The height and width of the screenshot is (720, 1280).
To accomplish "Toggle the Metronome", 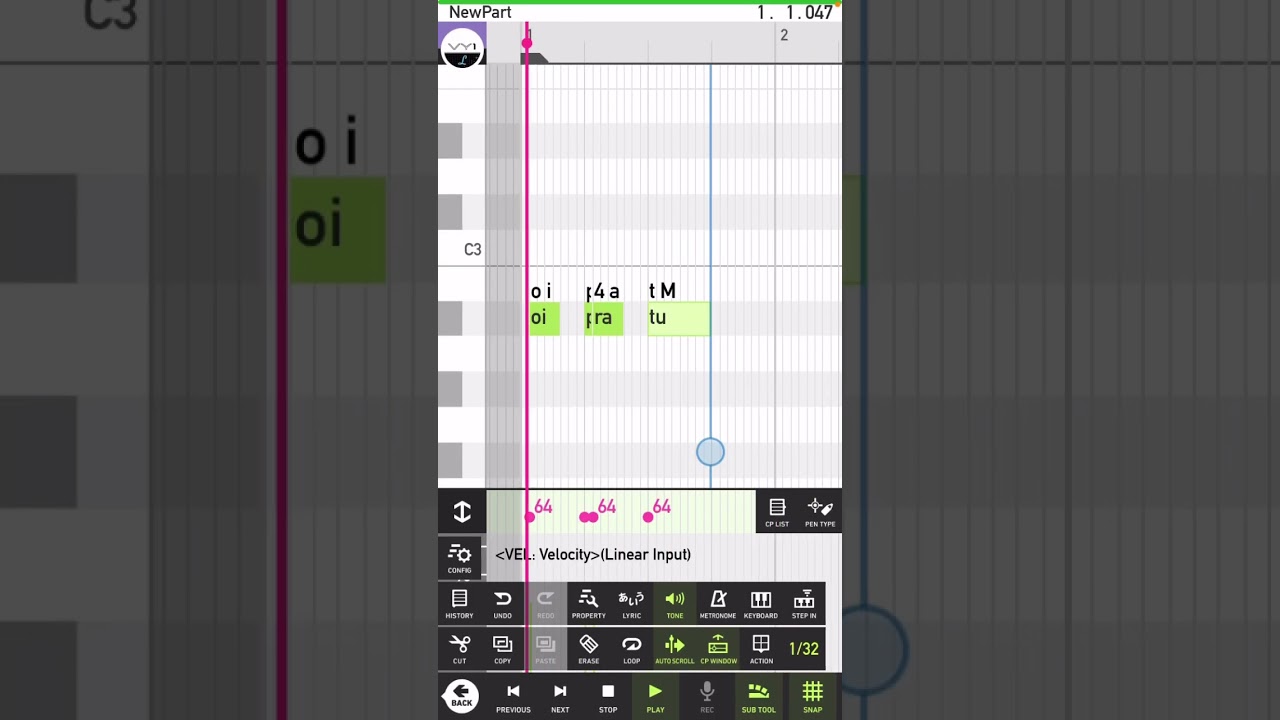I will pyautogui.click(x=718, y=604).
